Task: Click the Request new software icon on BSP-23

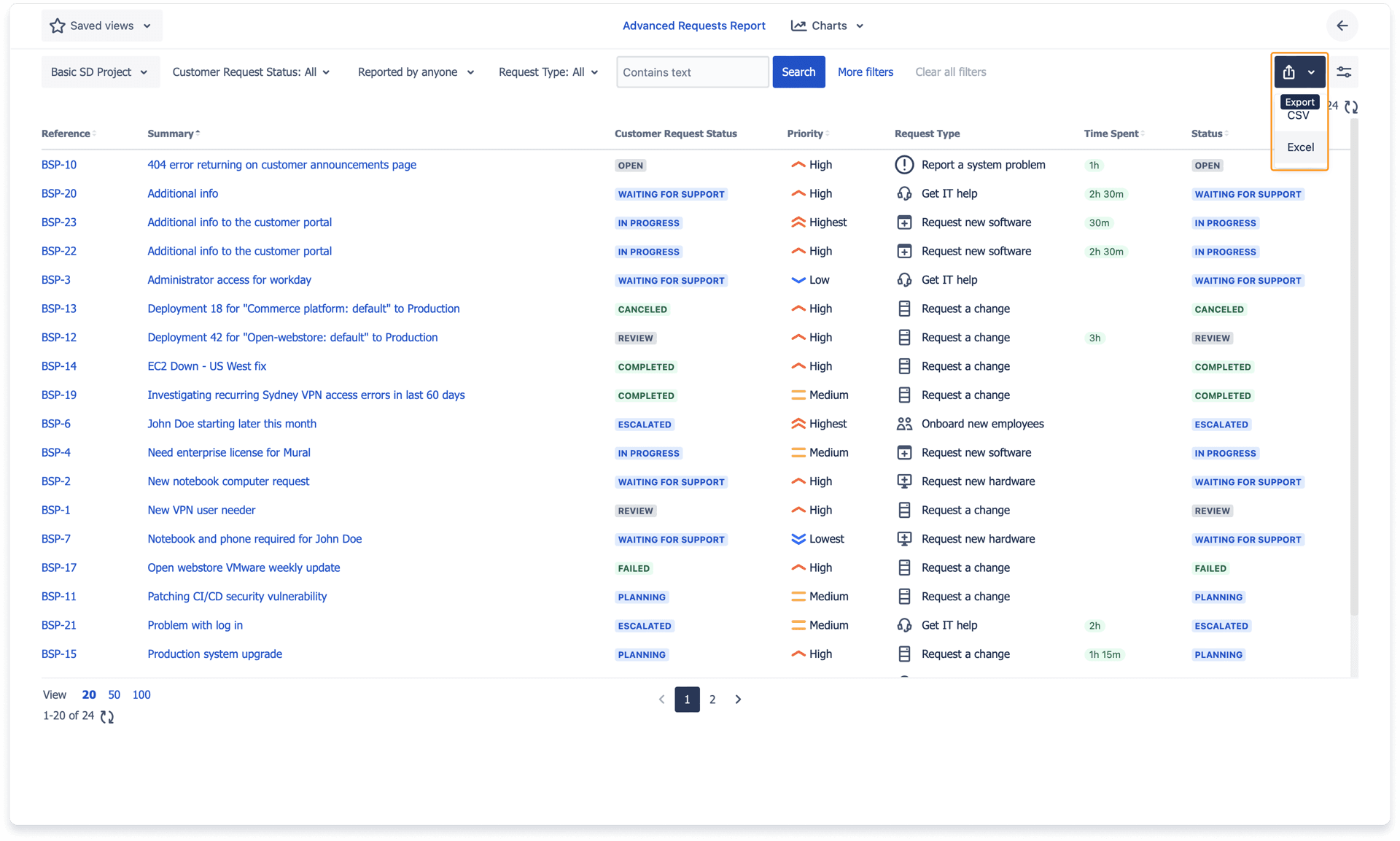Action: [904, 222]
